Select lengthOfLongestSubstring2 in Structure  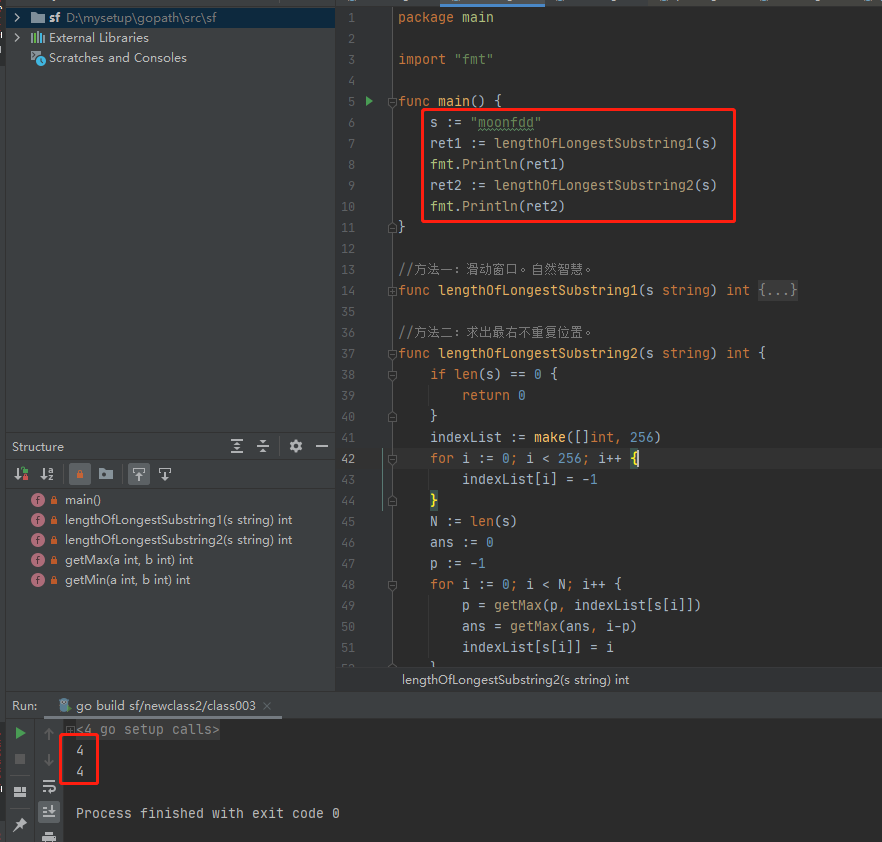pos(178,540)
